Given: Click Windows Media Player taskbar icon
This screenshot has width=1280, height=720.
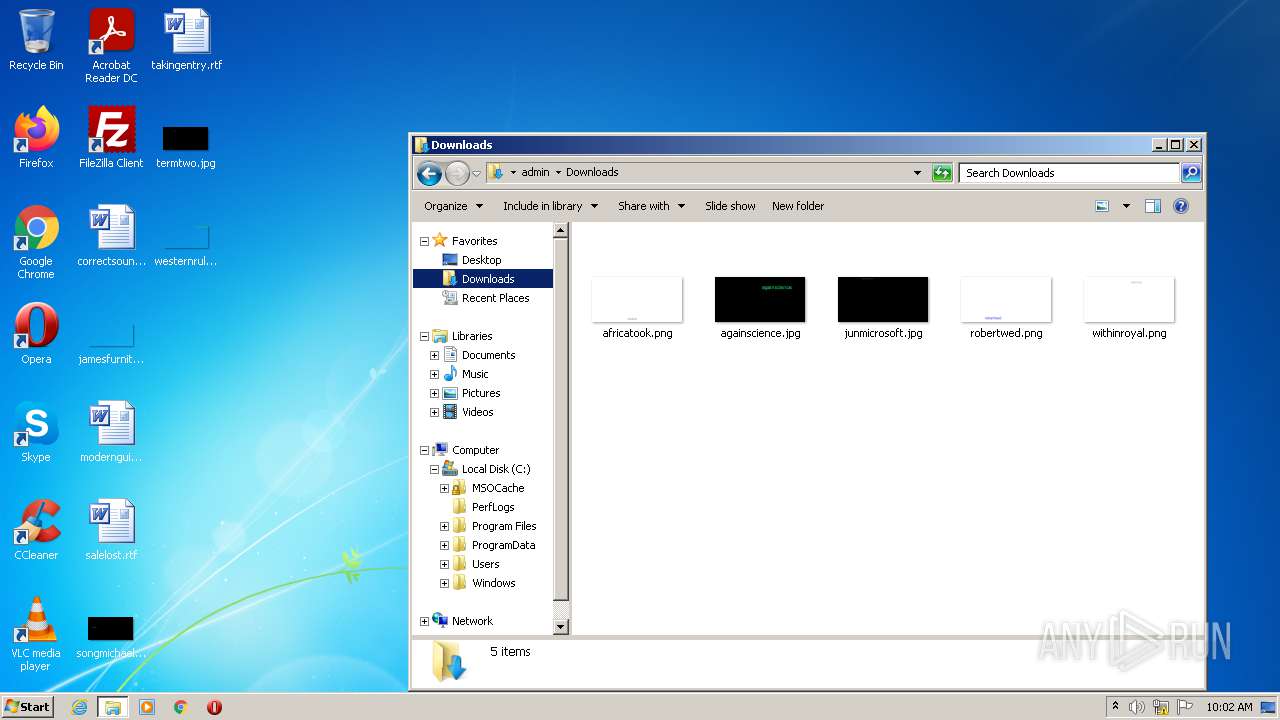Looking at the screenshot, I should (x=147, y=707).
